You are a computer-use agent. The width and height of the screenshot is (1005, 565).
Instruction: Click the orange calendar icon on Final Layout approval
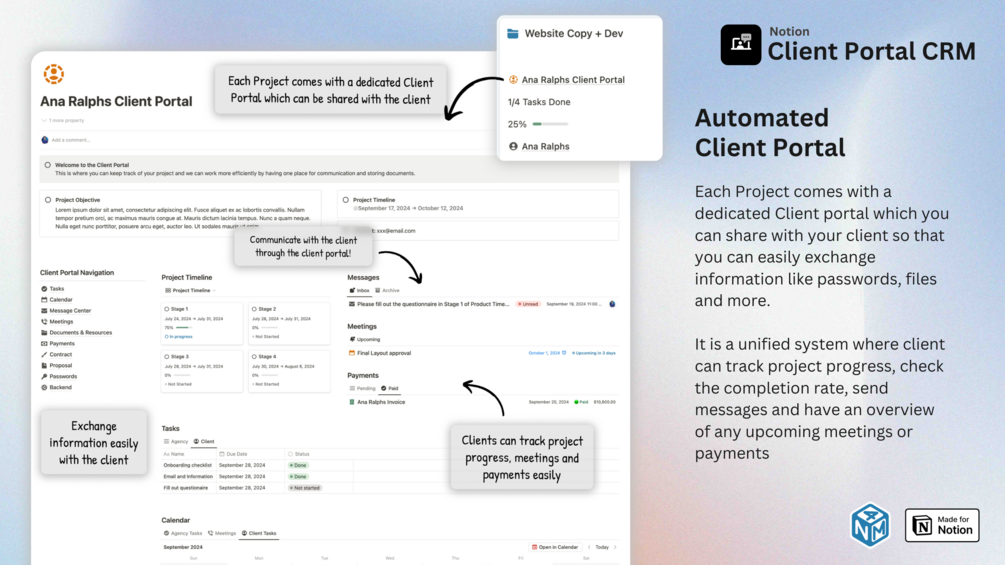pyautogui.click(x=352, y=353)
